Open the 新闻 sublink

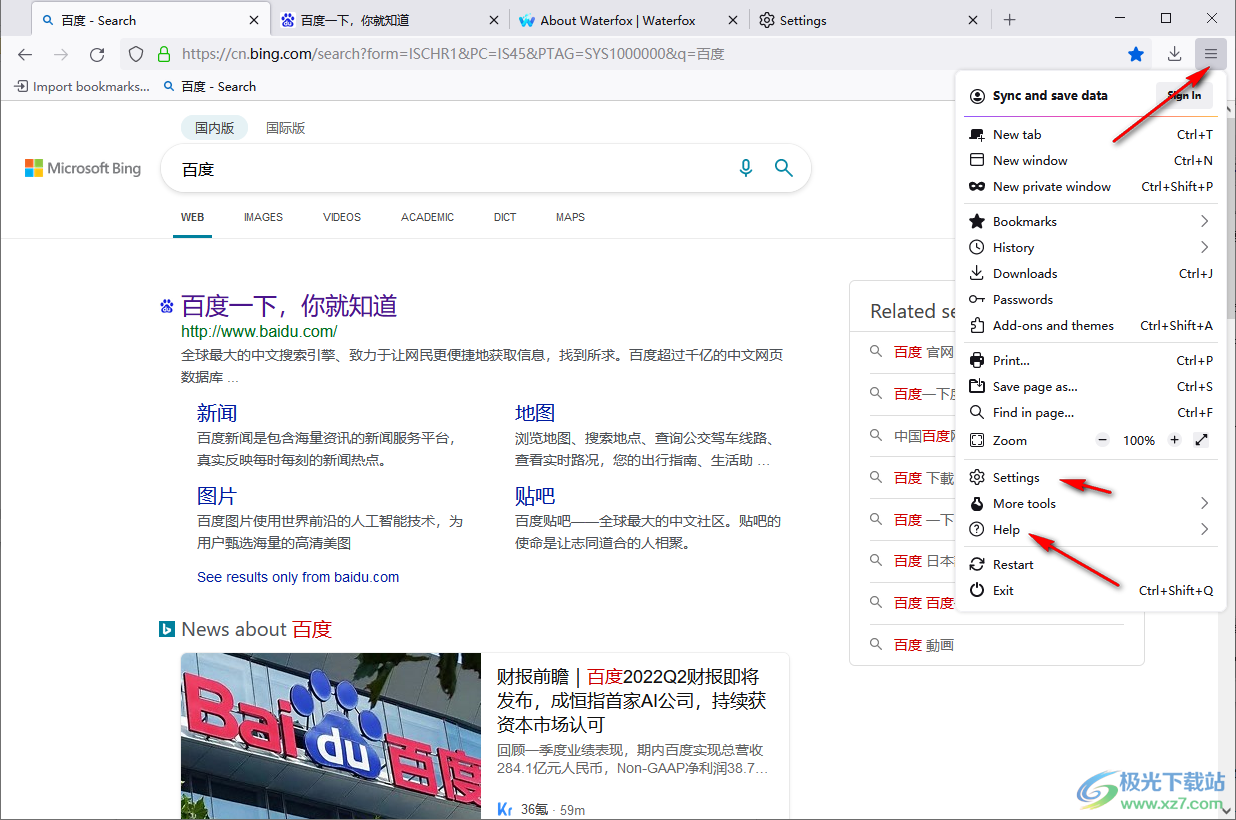pyautogui.click(x=217, y=413)
